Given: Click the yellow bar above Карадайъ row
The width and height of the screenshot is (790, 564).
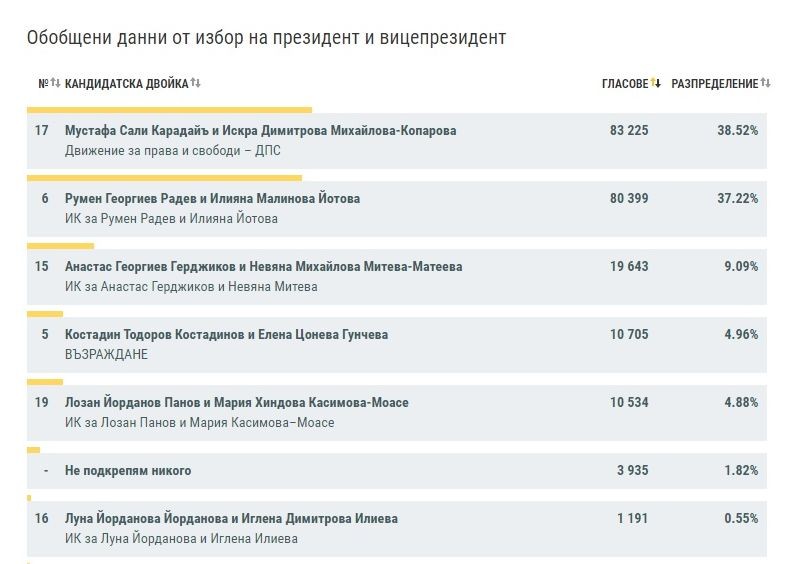Looking at the screenshot, I should [169, 110].
